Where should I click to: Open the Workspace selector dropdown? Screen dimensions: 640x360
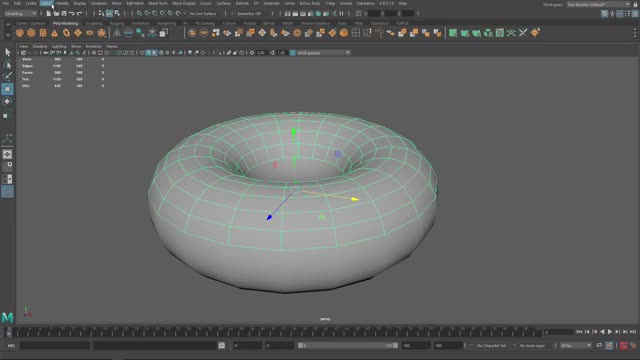tap(598, 4)
